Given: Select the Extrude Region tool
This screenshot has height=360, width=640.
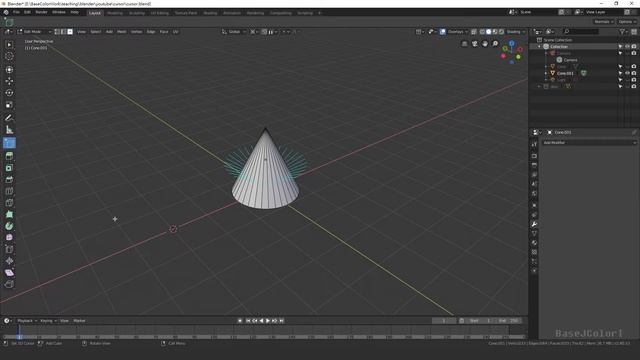Looking at the screenshot, I should click(x=9, y=156).
